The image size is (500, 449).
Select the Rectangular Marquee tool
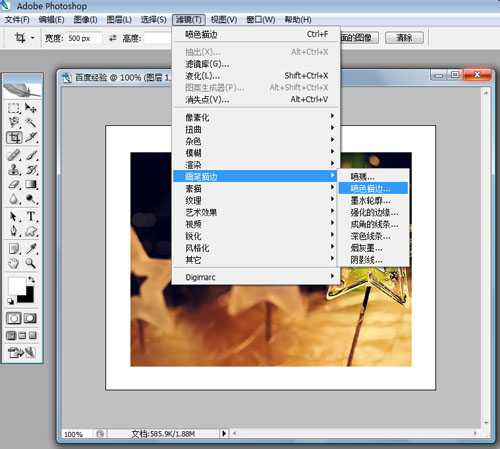(x=14, y=108)
